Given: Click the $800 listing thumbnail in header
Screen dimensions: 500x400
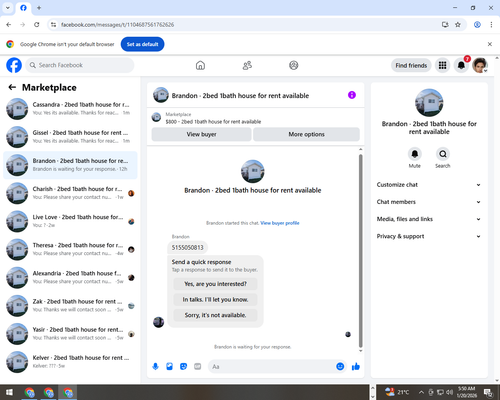Looking at the screenshot, I should coord(156,117).
